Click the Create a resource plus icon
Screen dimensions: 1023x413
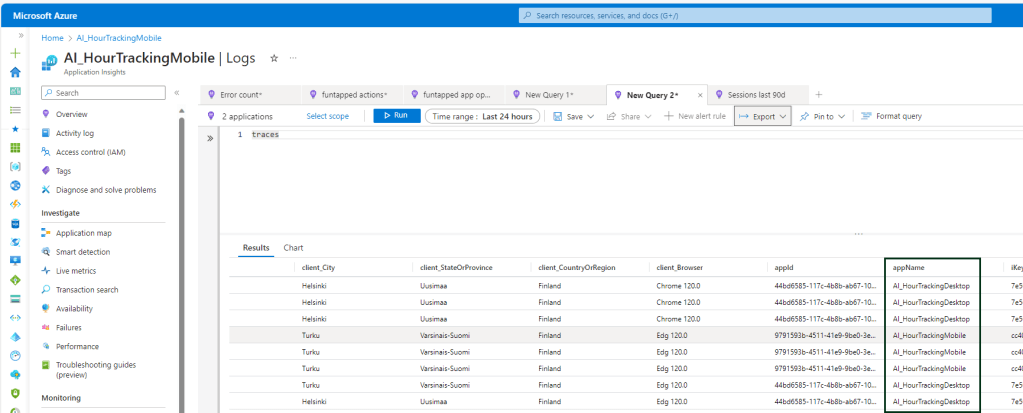15,53
